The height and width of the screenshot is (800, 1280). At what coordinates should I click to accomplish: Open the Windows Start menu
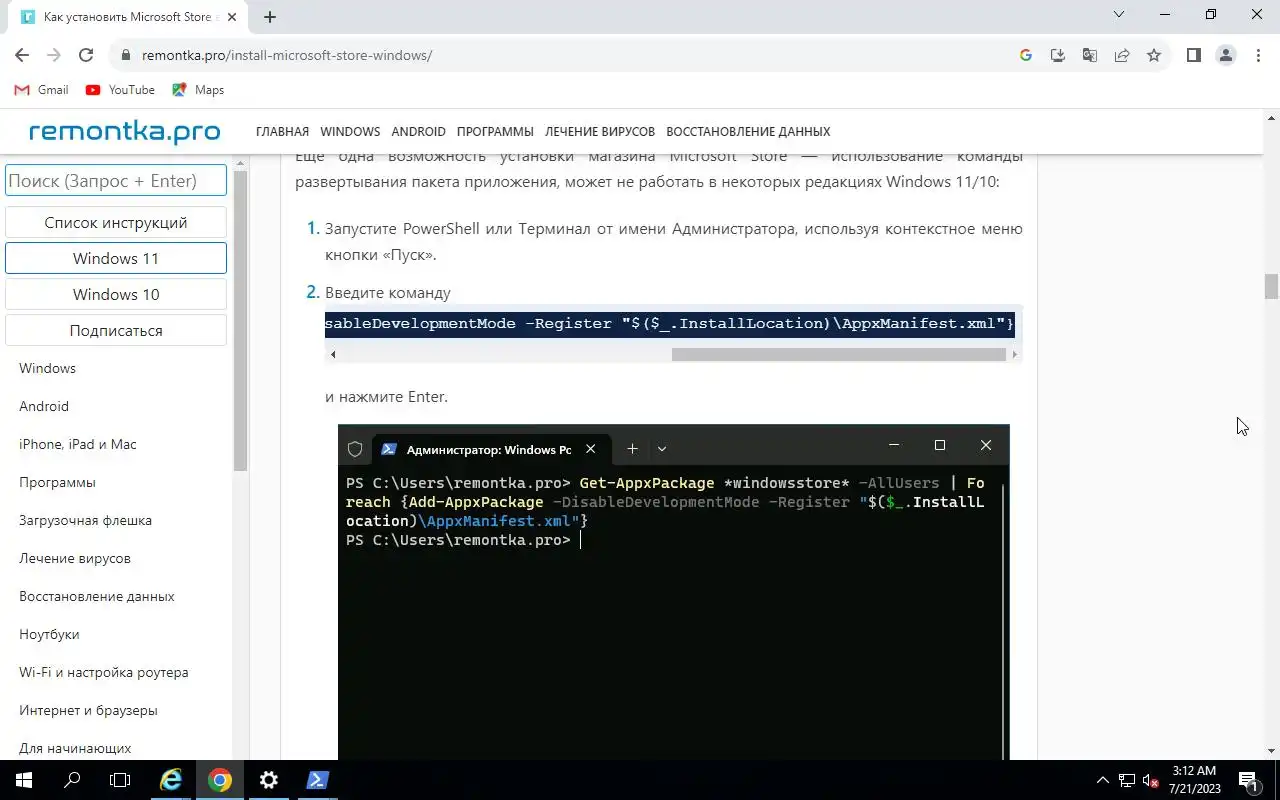click(23, 780)
